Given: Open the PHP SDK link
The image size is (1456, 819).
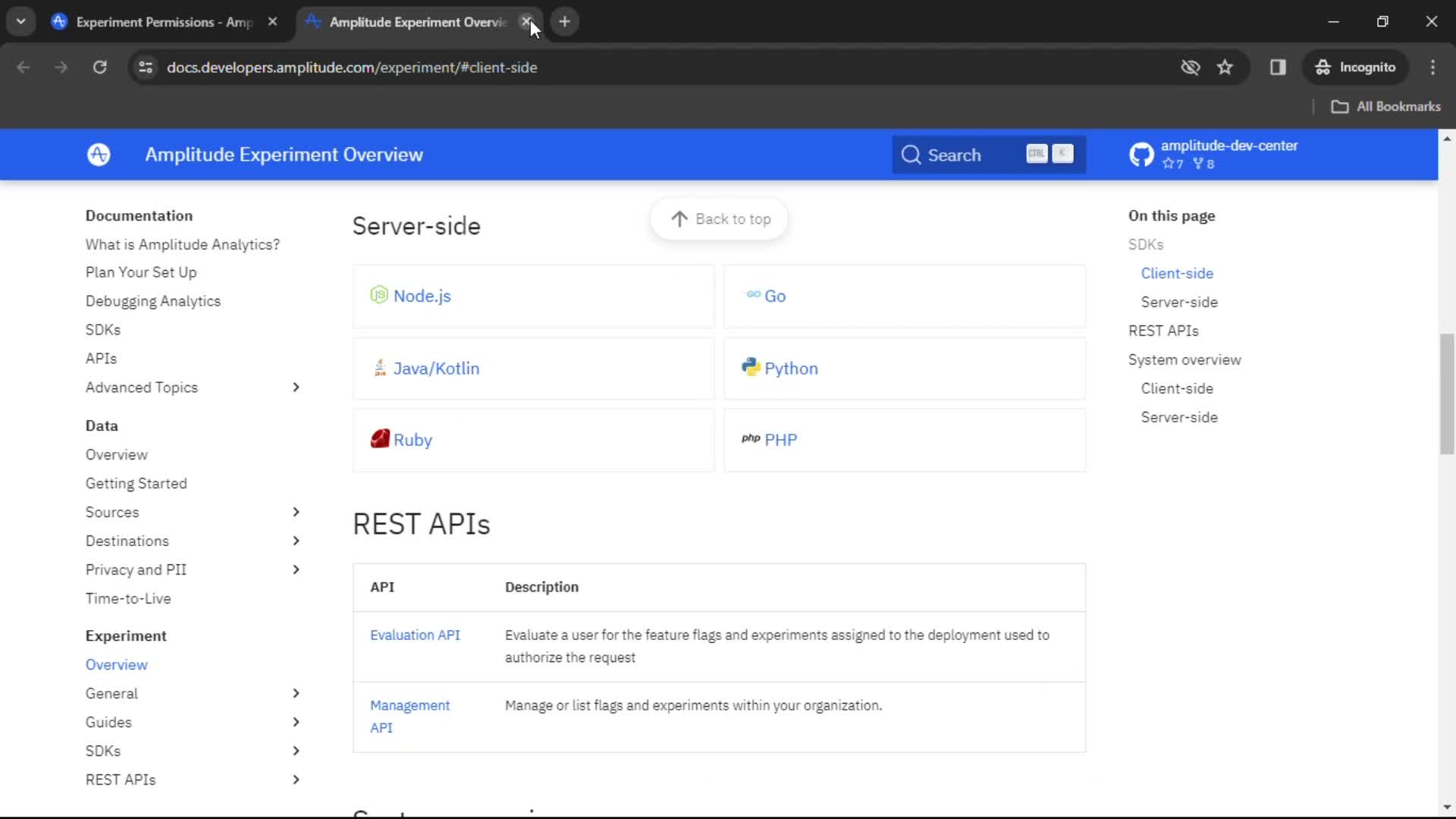Looking at the screenshot, I should click(780, 440).
